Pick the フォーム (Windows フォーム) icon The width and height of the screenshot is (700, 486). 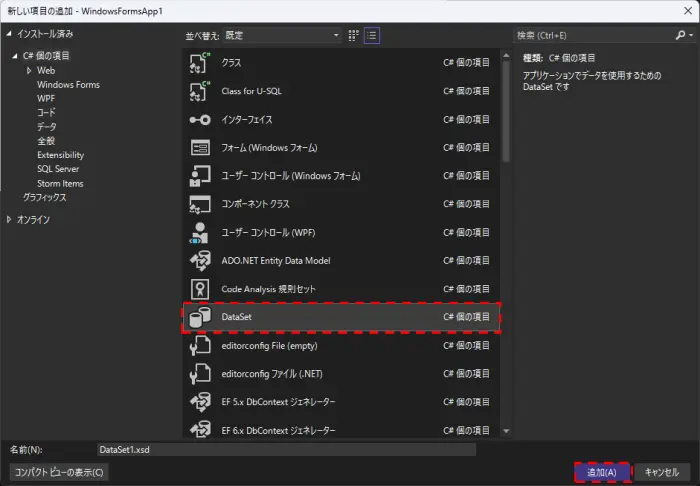tap(198, 147)
